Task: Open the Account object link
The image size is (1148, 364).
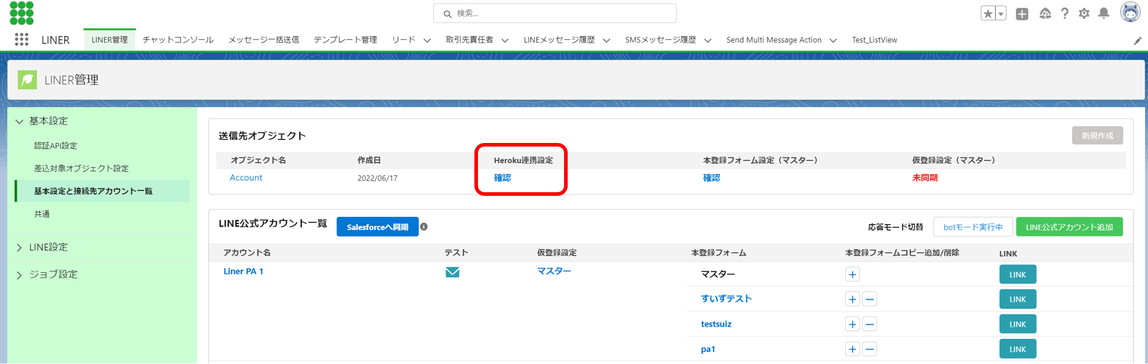Action: pyautogui.click(x=246, y=177)
